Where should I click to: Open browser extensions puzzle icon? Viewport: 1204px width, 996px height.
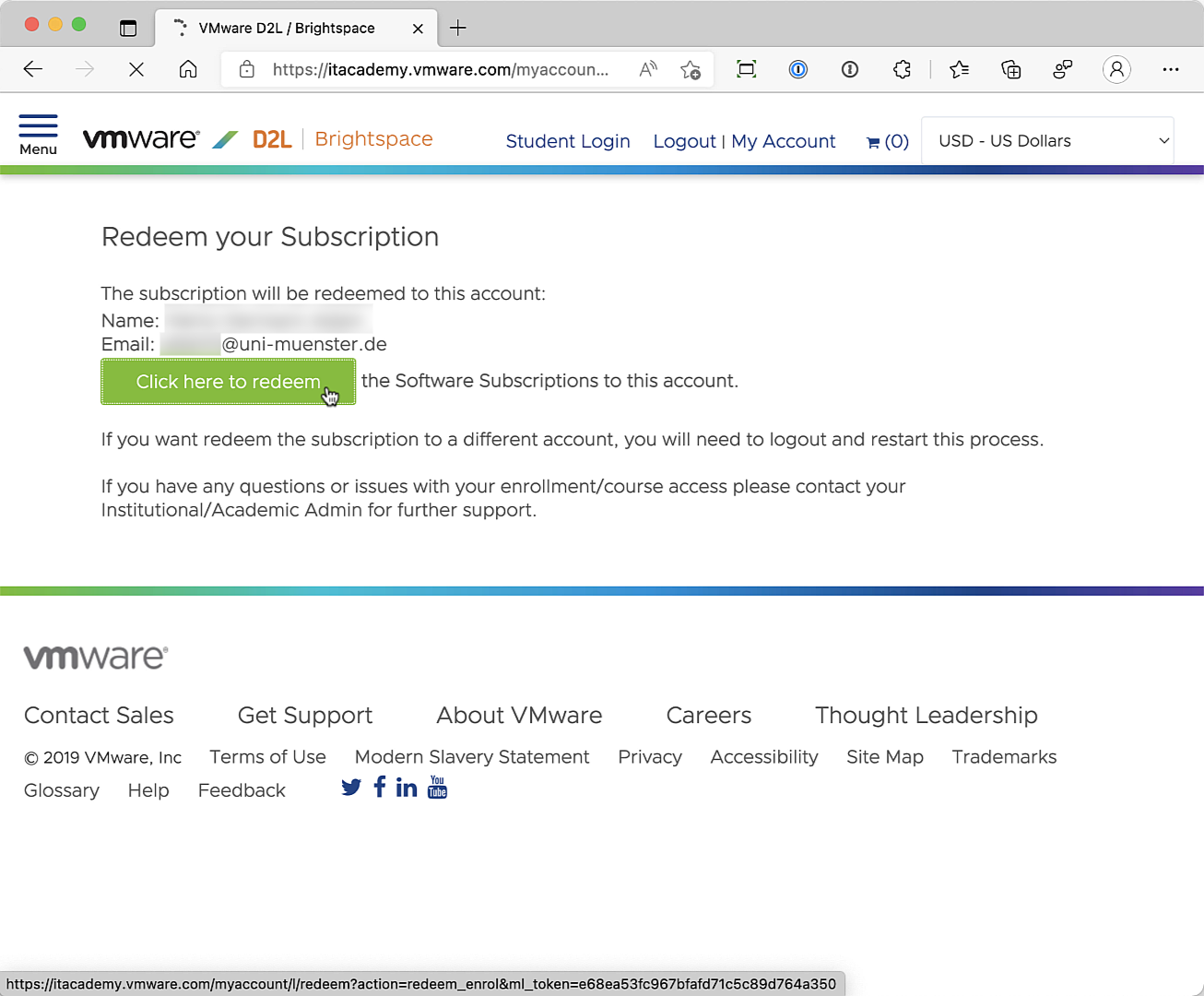902,69
